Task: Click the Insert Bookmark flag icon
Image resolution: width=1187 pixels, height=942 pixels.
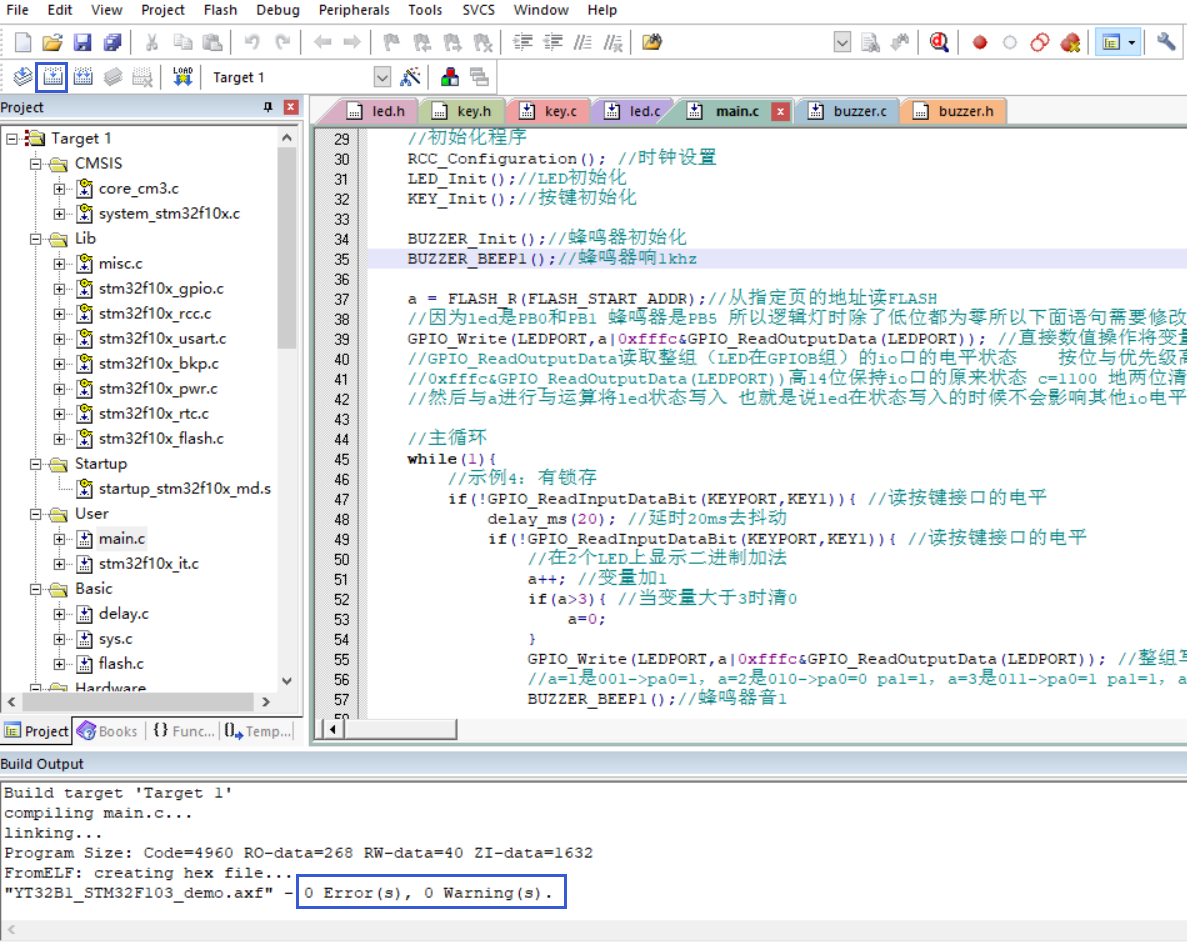Action: click(391, 42)
